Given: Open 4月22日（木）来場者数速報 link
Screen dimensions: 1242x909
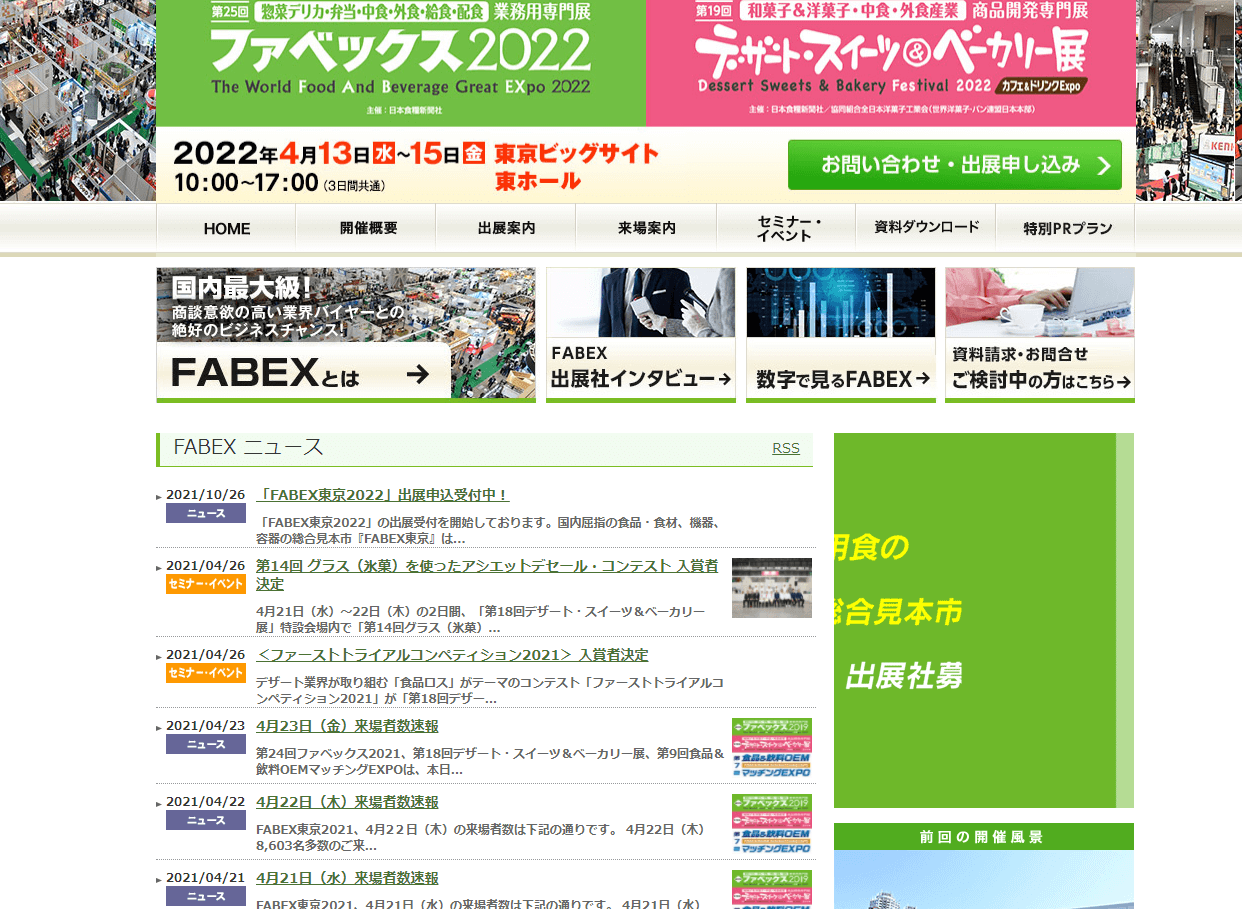Looking at the screenshot, I should (x=347, y=802).
